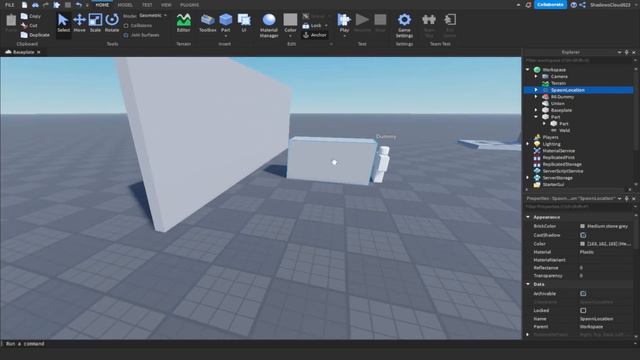The height and width of the screenshot is (360, 640).
Task: Collapse the Workspace tree node
Action: [528, 69]
